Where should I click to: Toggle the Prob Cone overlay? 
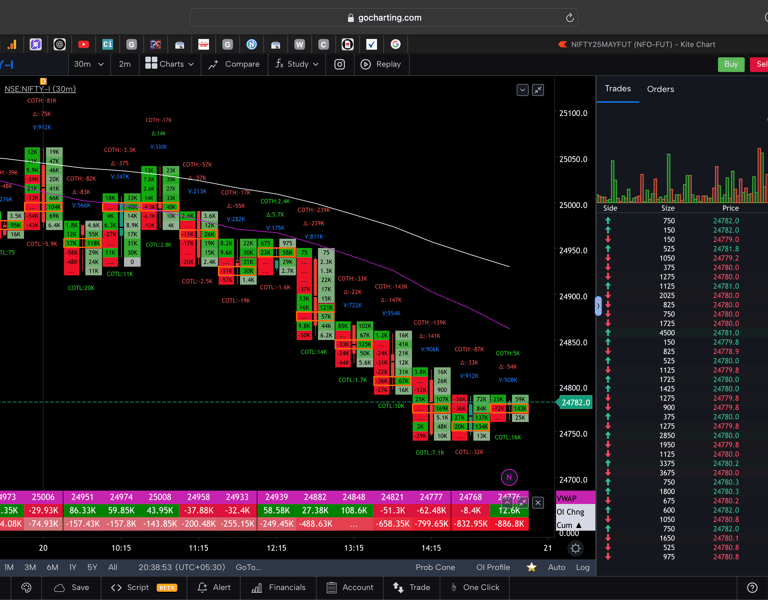(435, 567)
